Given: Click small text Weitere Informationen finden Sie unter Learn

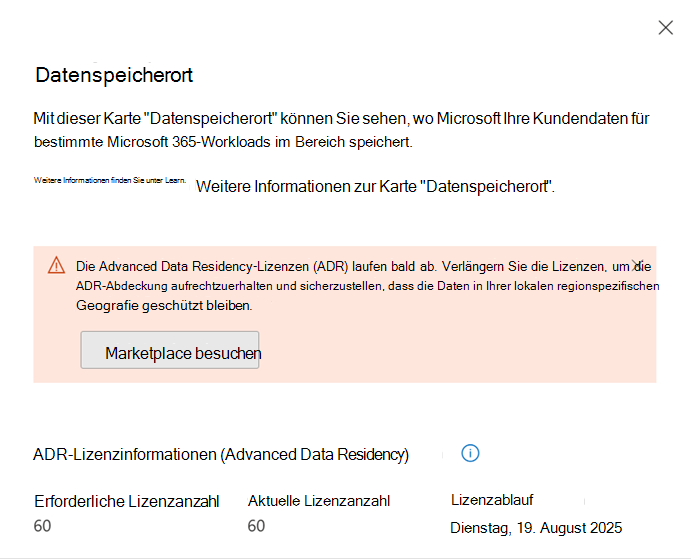Looking at the screenshot, I should pos(110,180).
